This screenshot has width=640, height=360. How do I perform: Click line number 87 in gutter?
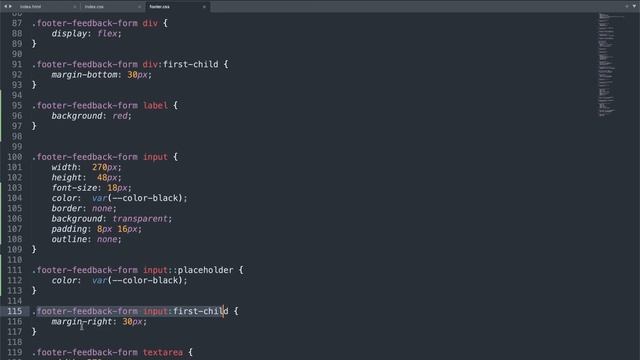pyautogui.click(x=17, y=23)
